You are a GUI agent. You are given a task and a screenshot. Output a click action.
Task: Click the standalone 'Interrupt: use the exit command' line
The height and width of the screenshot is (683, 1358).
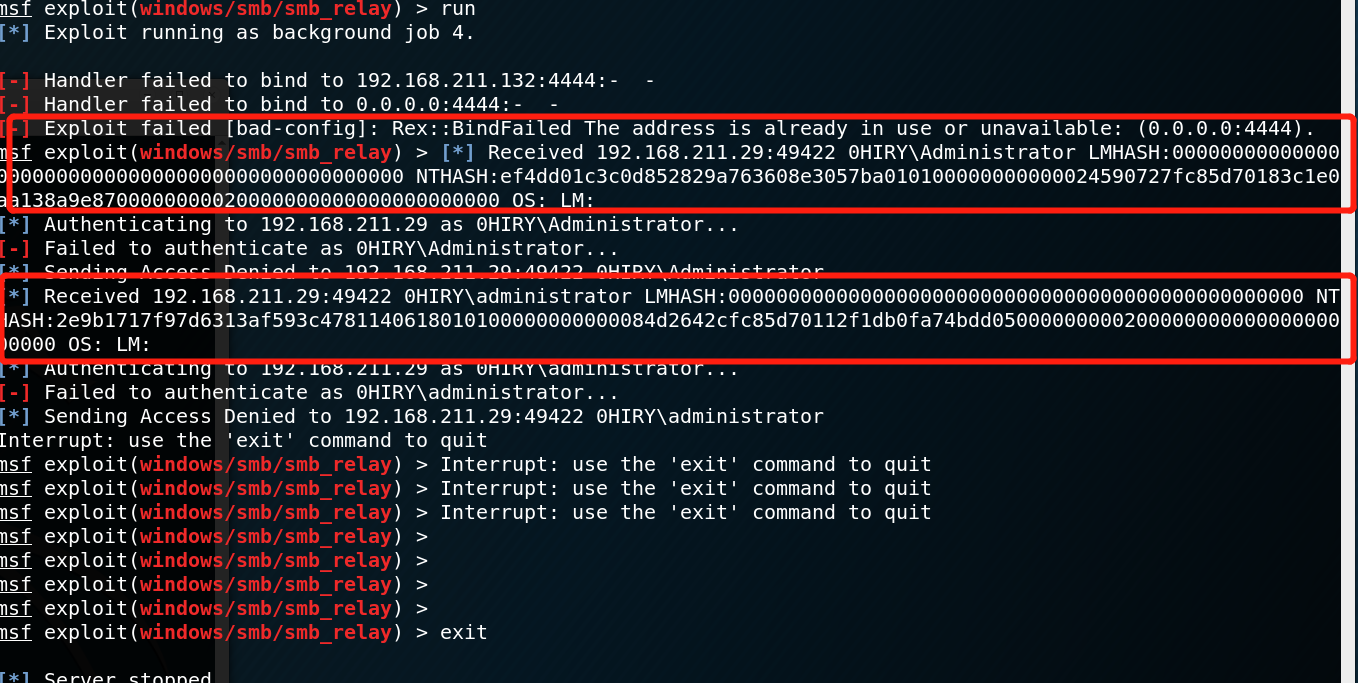tap(243, 441)
